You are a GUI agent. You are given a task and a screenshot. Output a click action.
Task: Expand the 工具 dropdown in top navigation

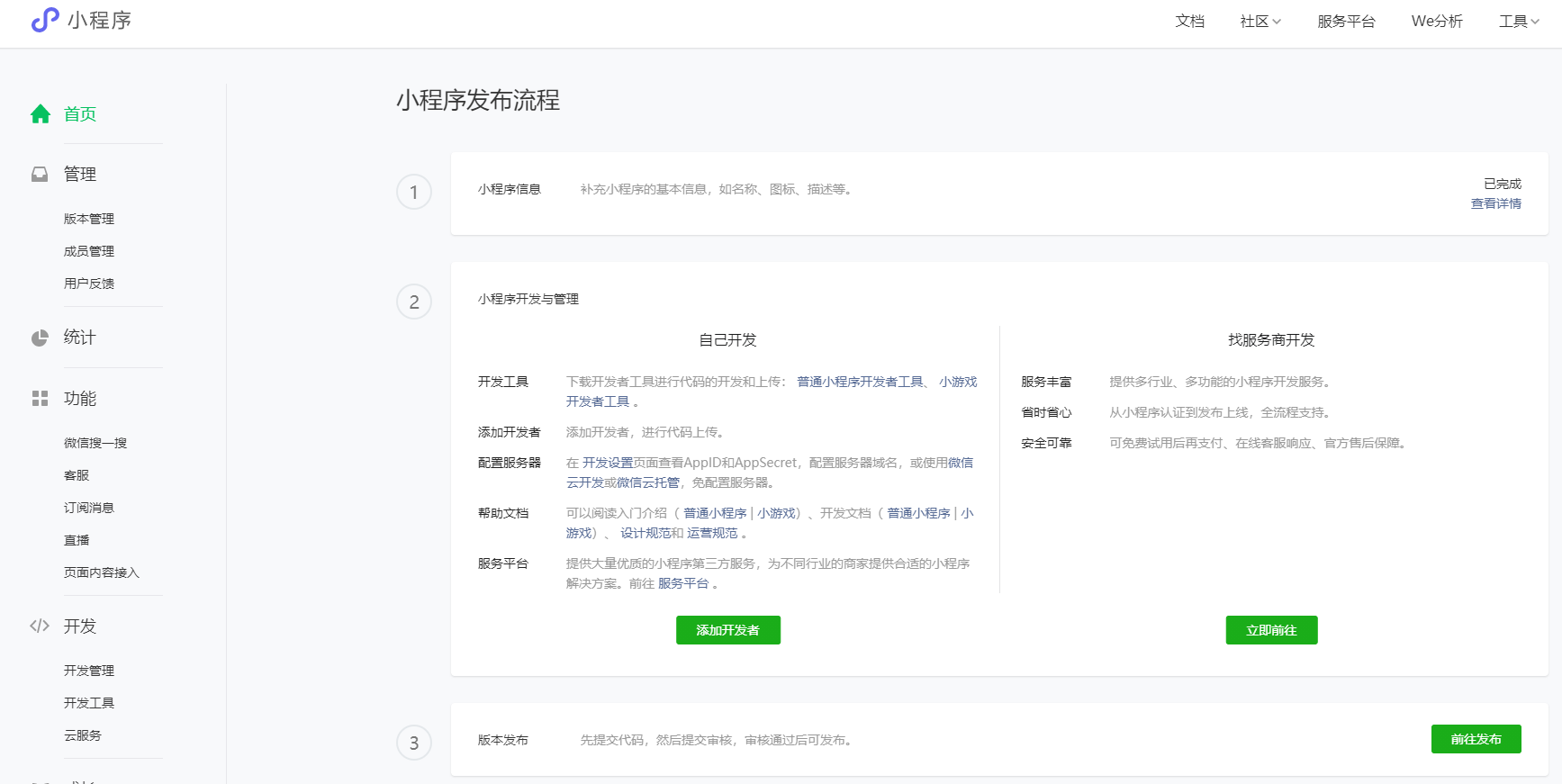click(1520, 22)
